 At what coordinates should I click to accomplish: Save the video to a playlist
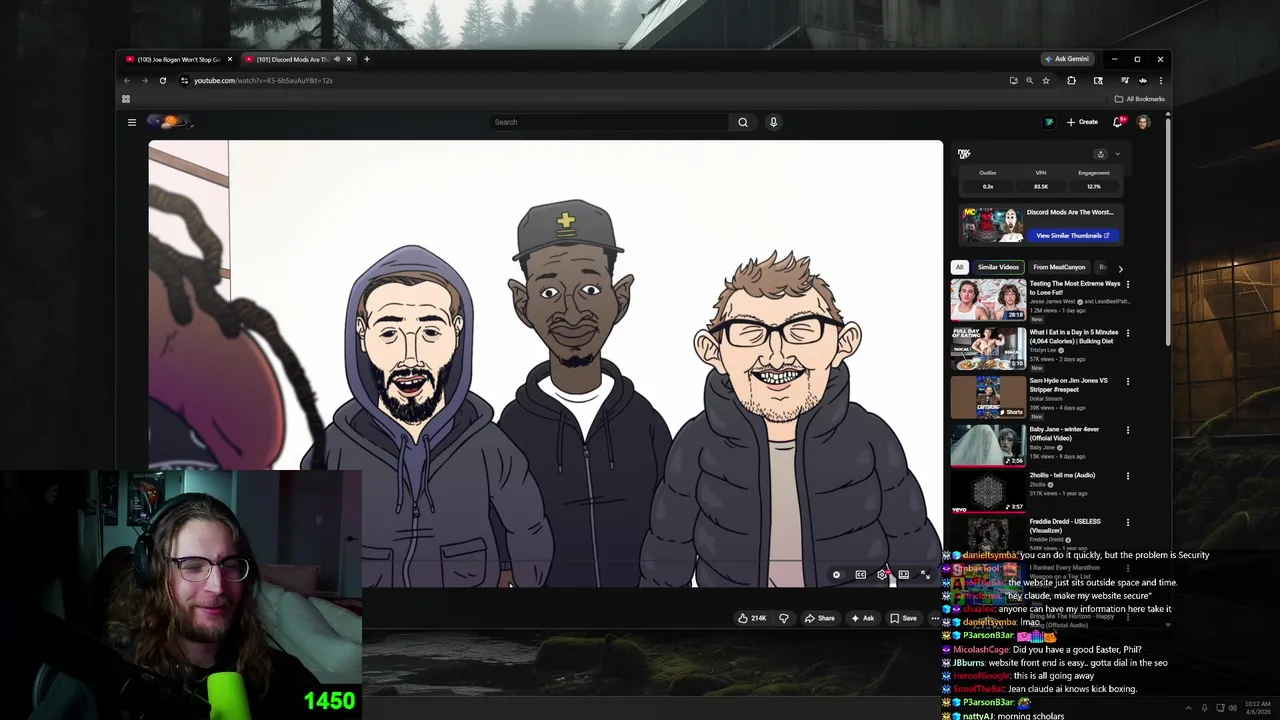904,618
